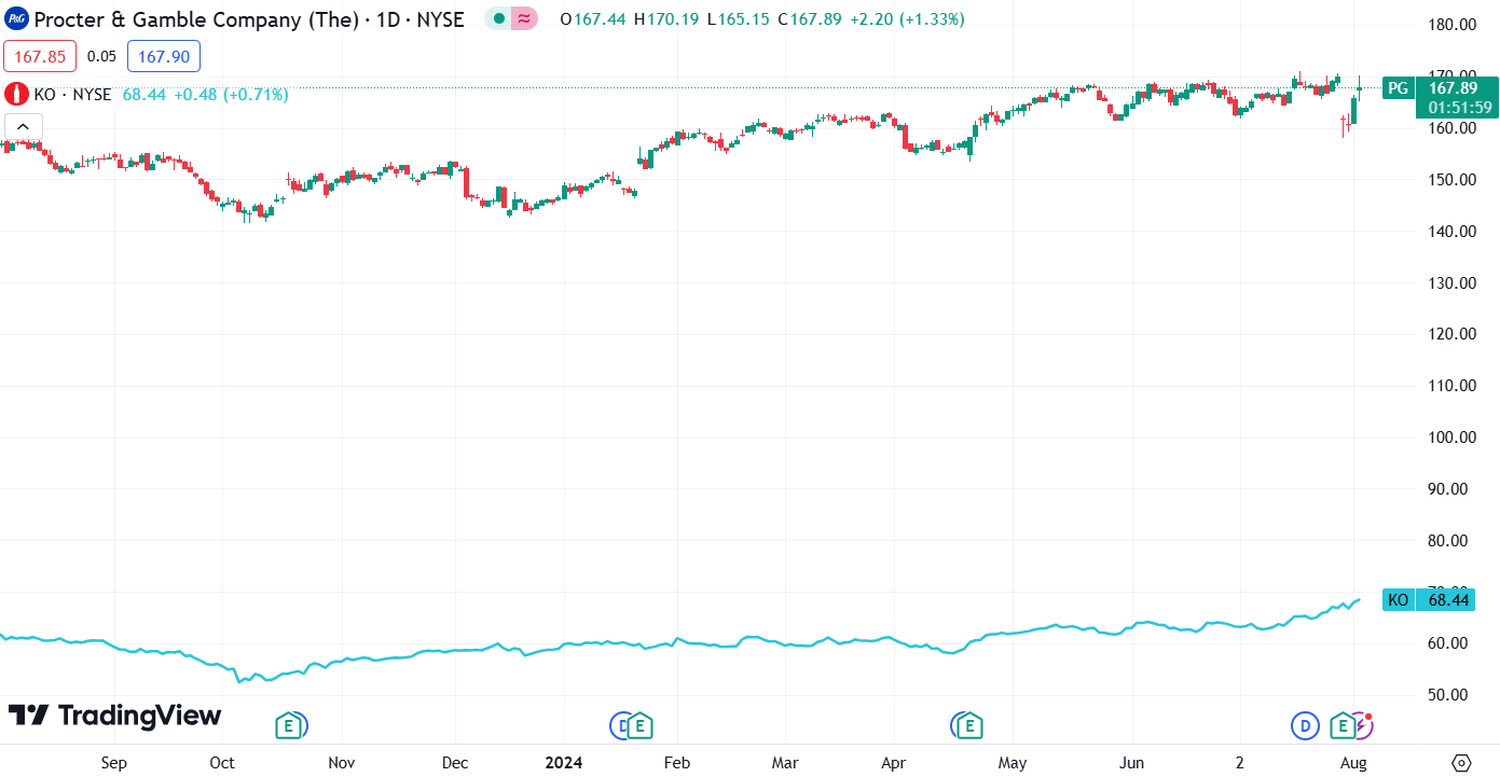Click the May label on time axis

1012,763
